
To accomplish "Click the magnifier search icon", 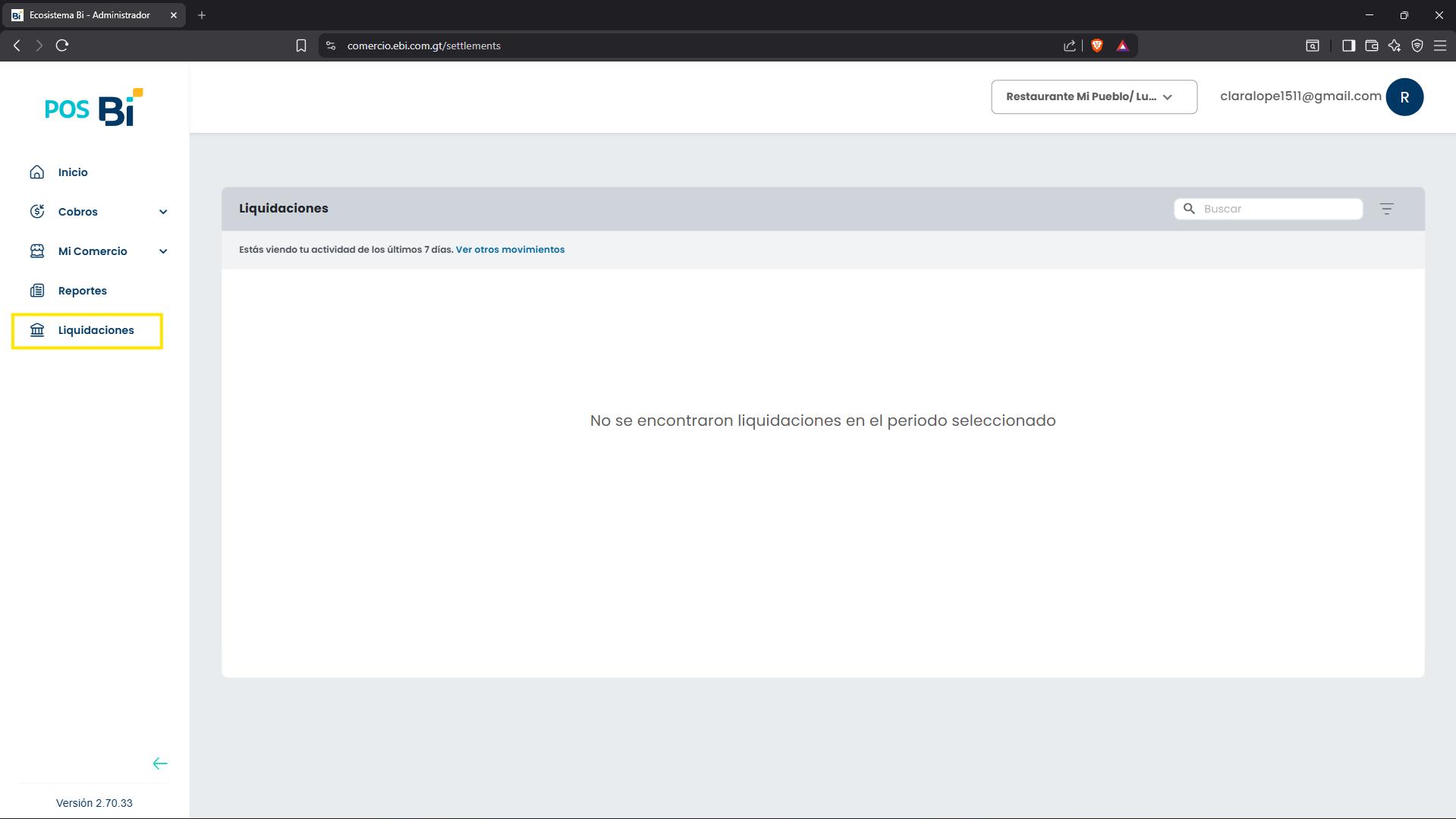I will [1189, 209].
